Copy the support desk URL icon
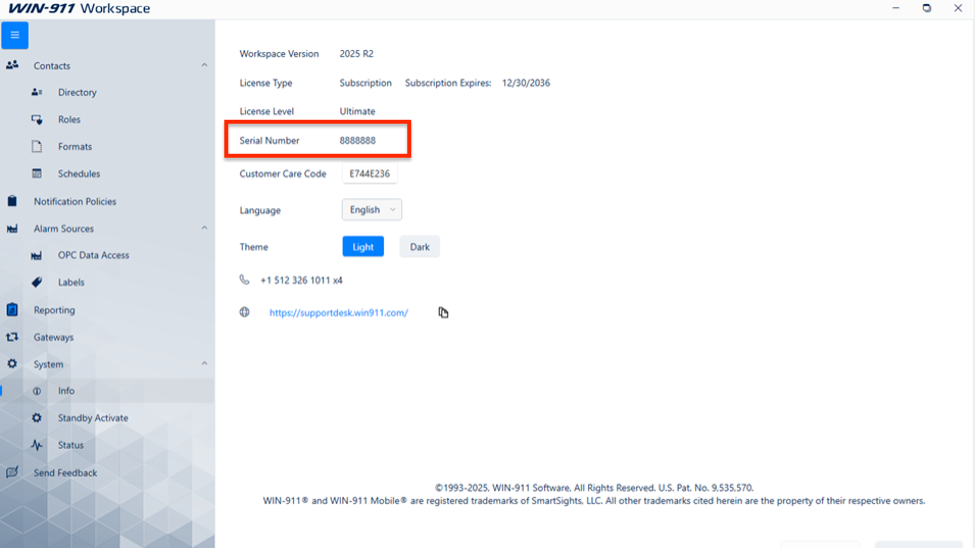Viewport: 979px width, 550px height. [x=443, y=312]
